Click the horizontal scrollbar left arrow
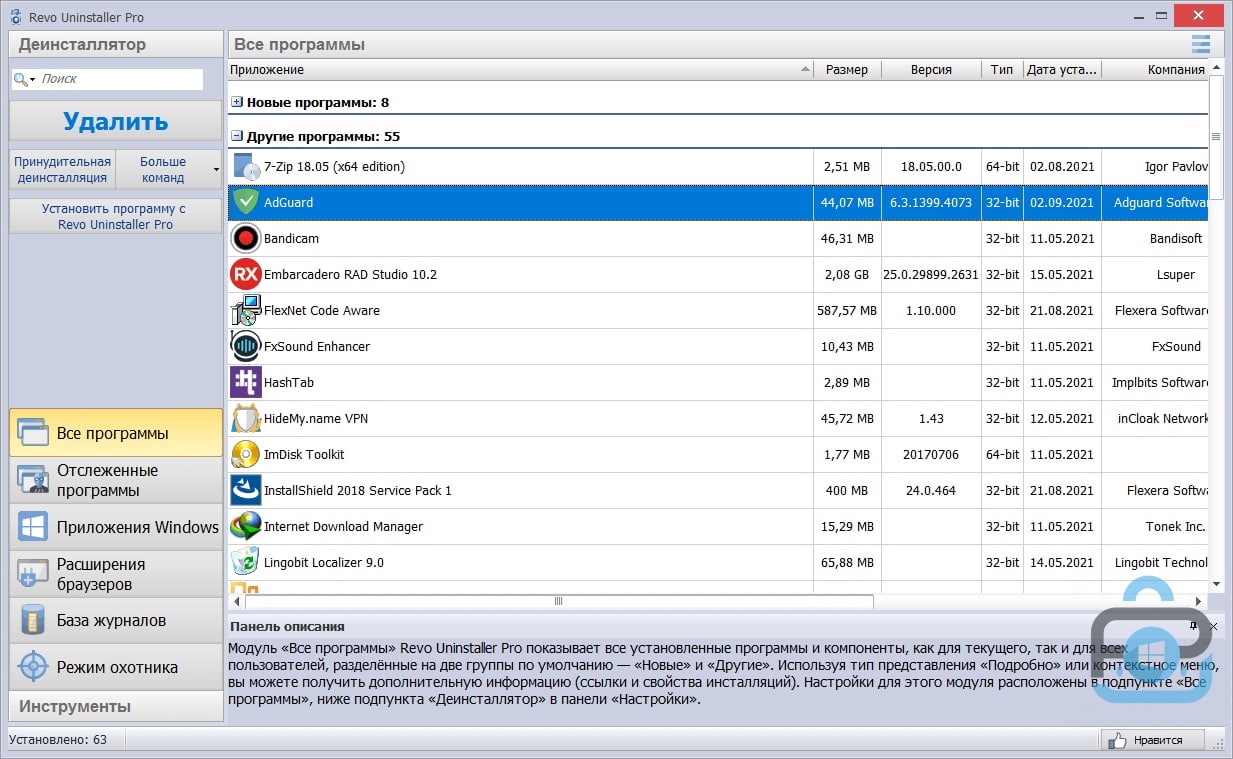Screen dimensions: 1233x759 point(237,601)
